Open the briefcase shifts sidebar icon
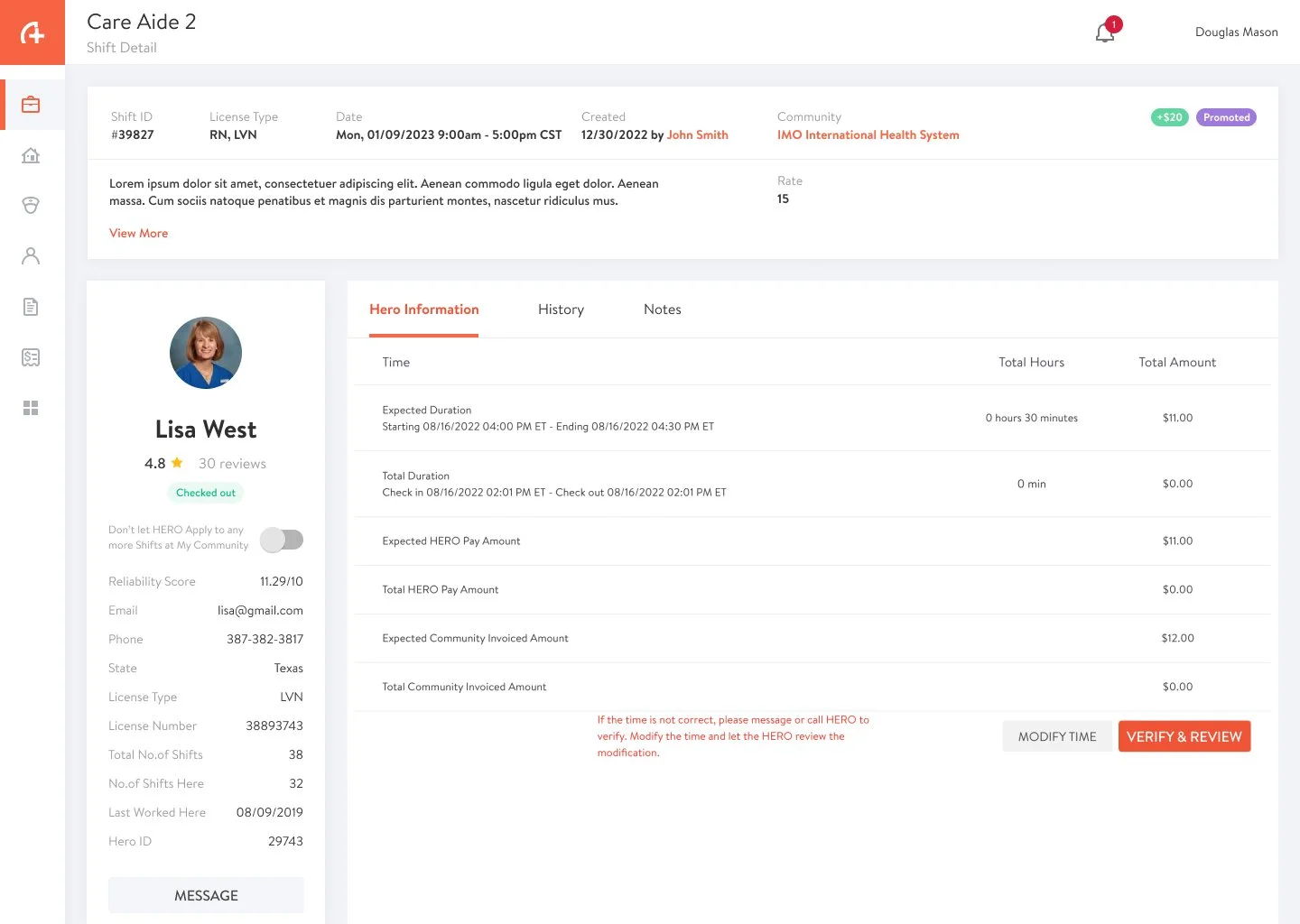 (x=31, y=105)
